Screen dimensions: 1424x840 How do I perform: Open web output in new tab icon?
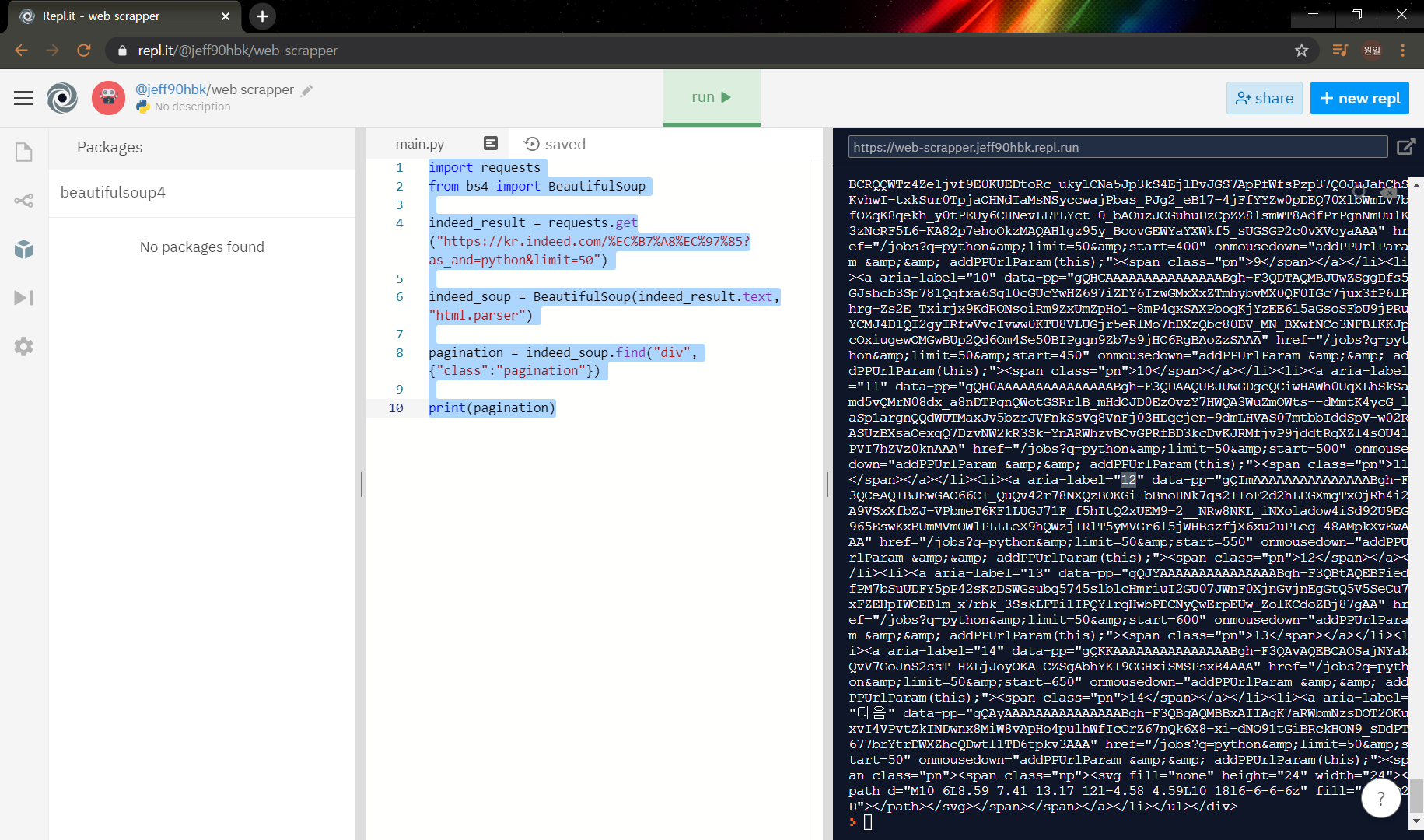pyautogui.click(x=1405, y=147)
